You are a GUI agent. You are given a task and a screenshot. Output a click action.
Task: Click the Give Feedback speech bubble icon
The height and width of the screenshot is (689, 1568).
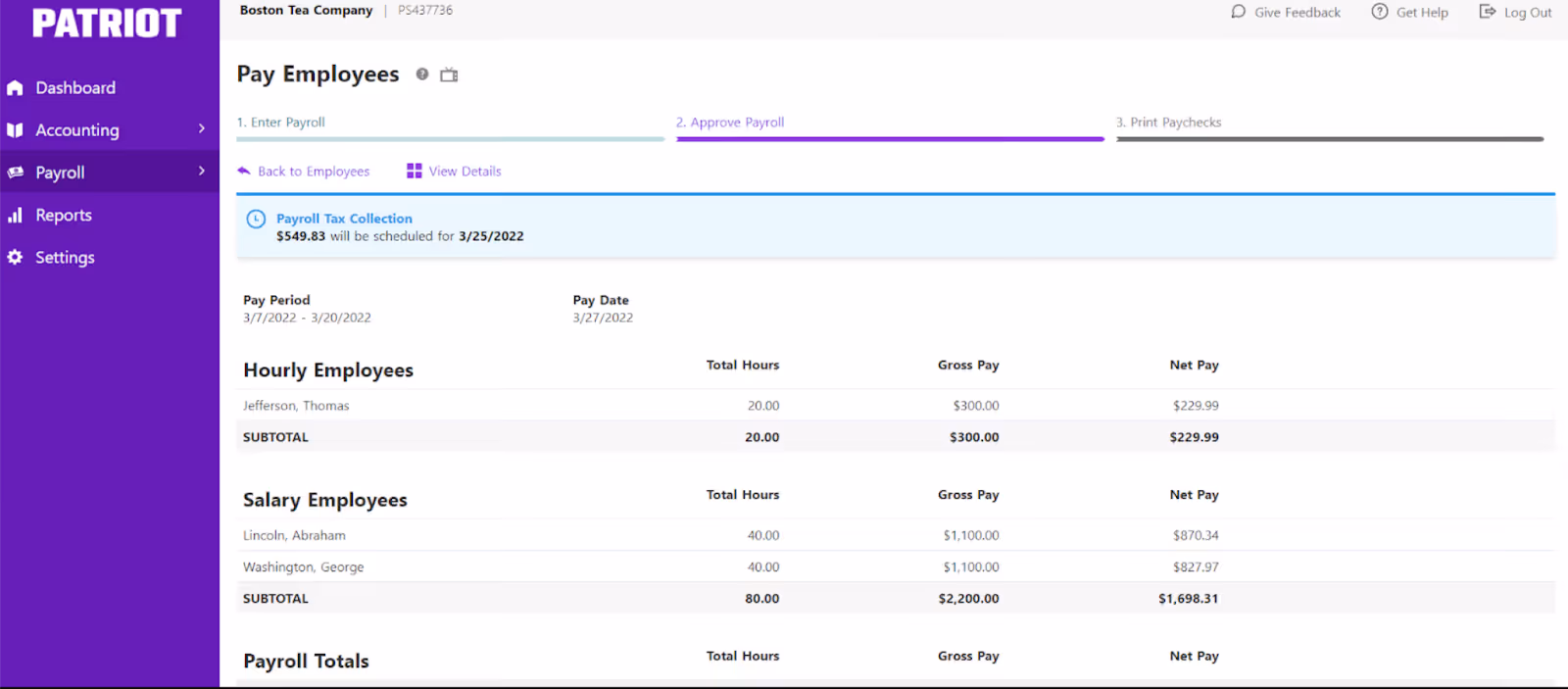point(1239,12)
